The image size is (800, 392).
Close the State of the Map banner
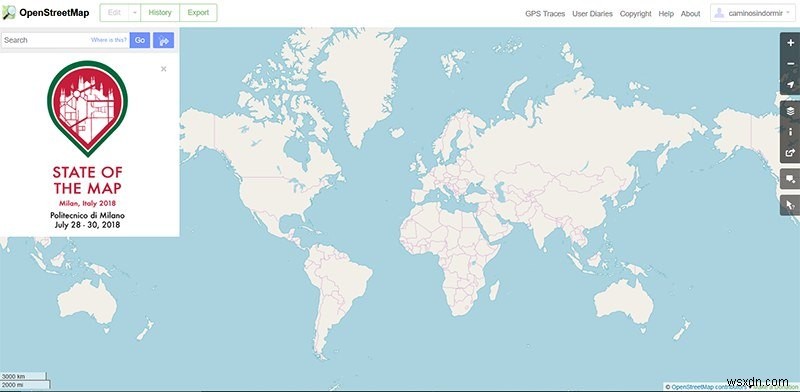163,69
